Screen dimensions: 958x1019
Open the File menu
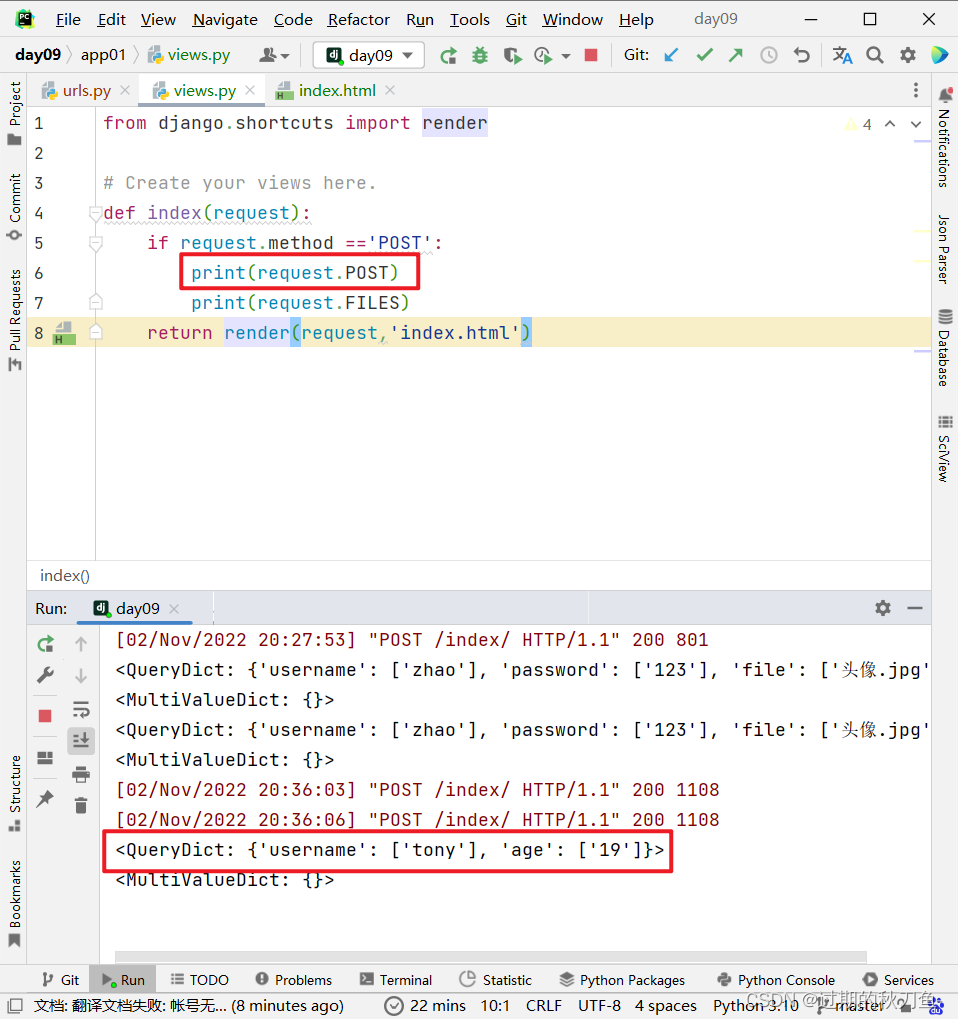click(x=68, y=19)
